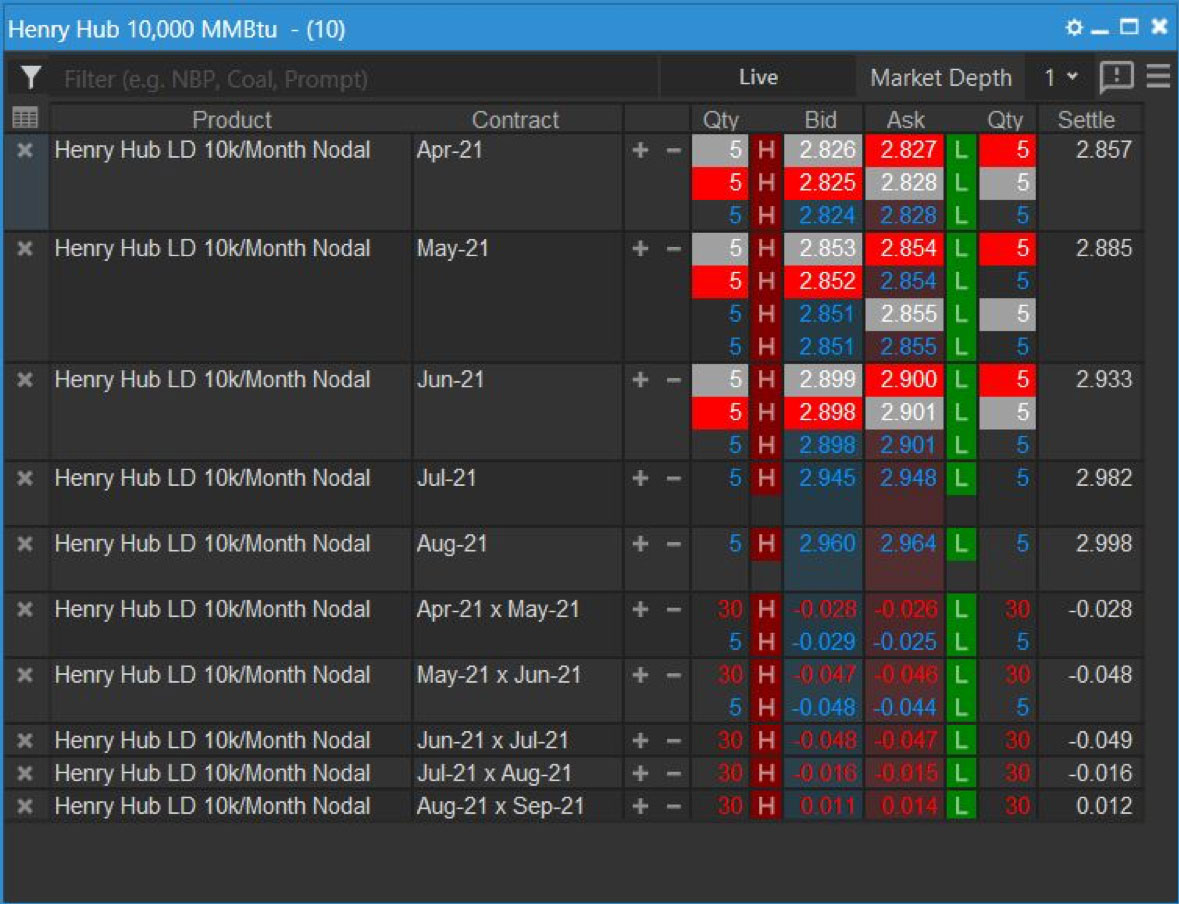Click the Bid column header
The image size is (1179, 904).
pyautogui.click(x=820, y=120)
